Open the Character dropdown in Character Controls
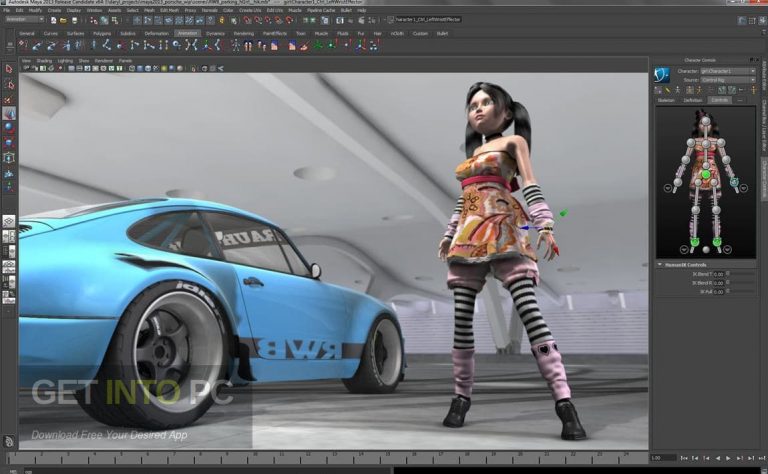This screenshot has width=768, height=474. click(728, 71)
